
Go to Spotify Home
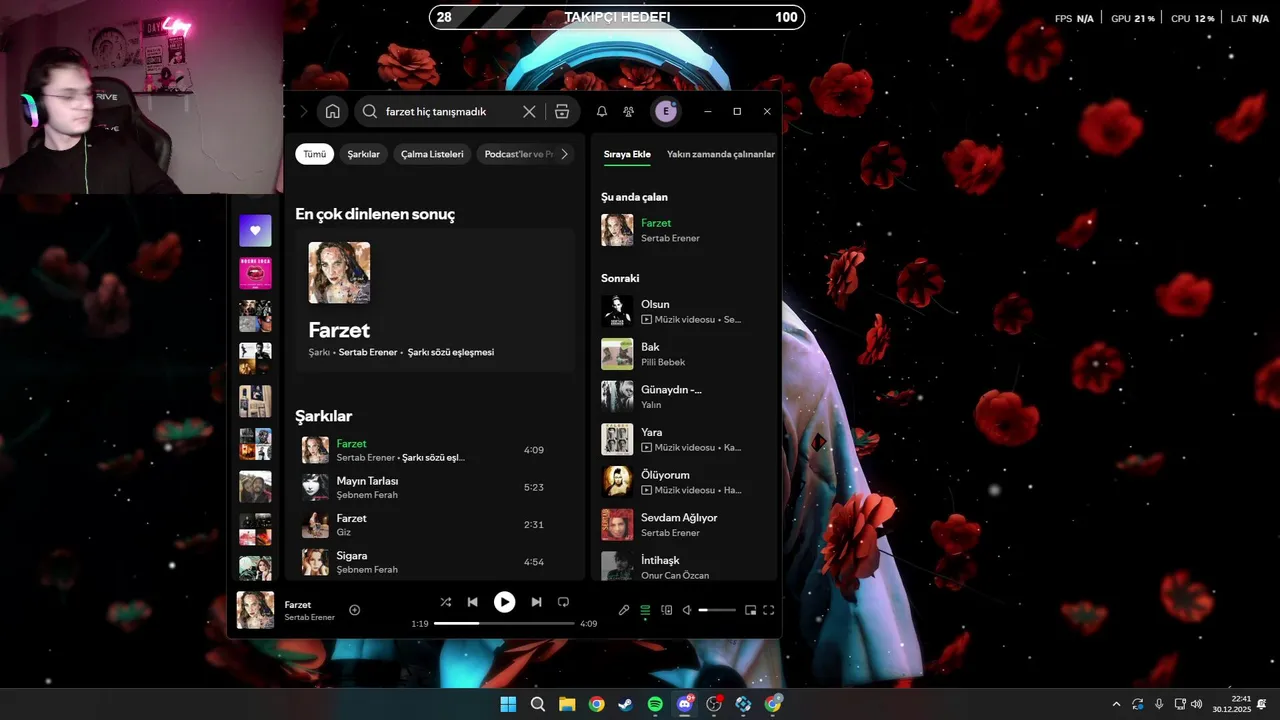pos(333,111)
